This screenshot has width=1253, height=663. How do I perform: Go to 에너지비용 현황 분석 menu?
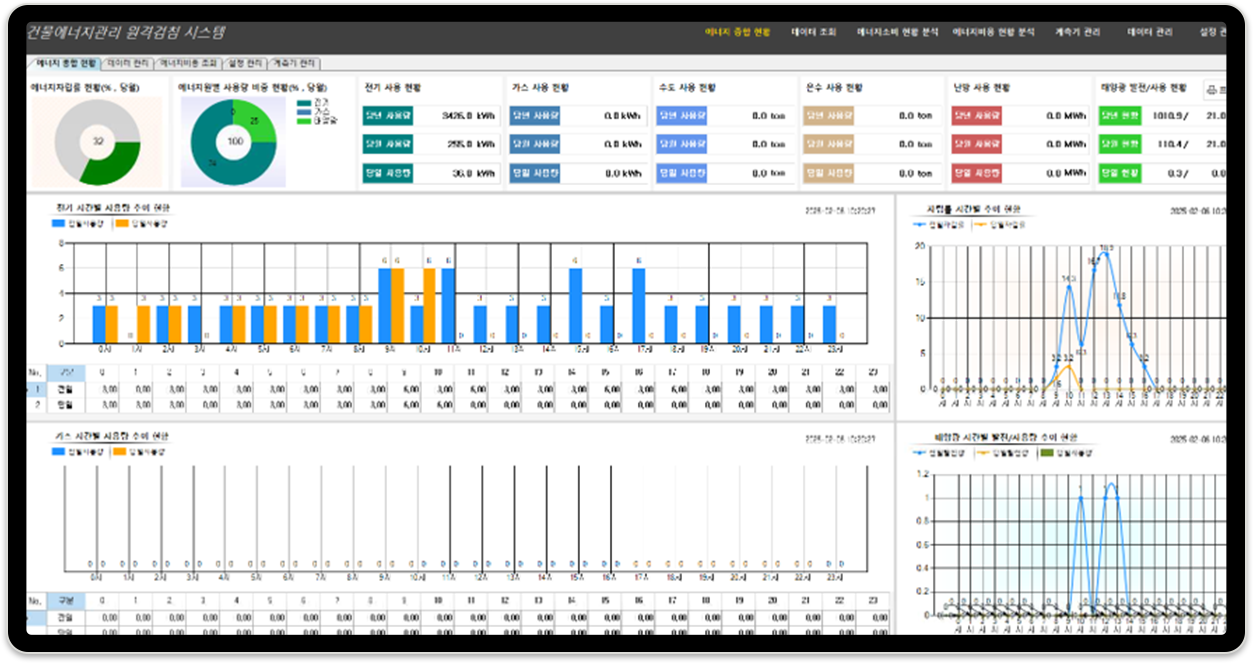(x=993, y=32)
